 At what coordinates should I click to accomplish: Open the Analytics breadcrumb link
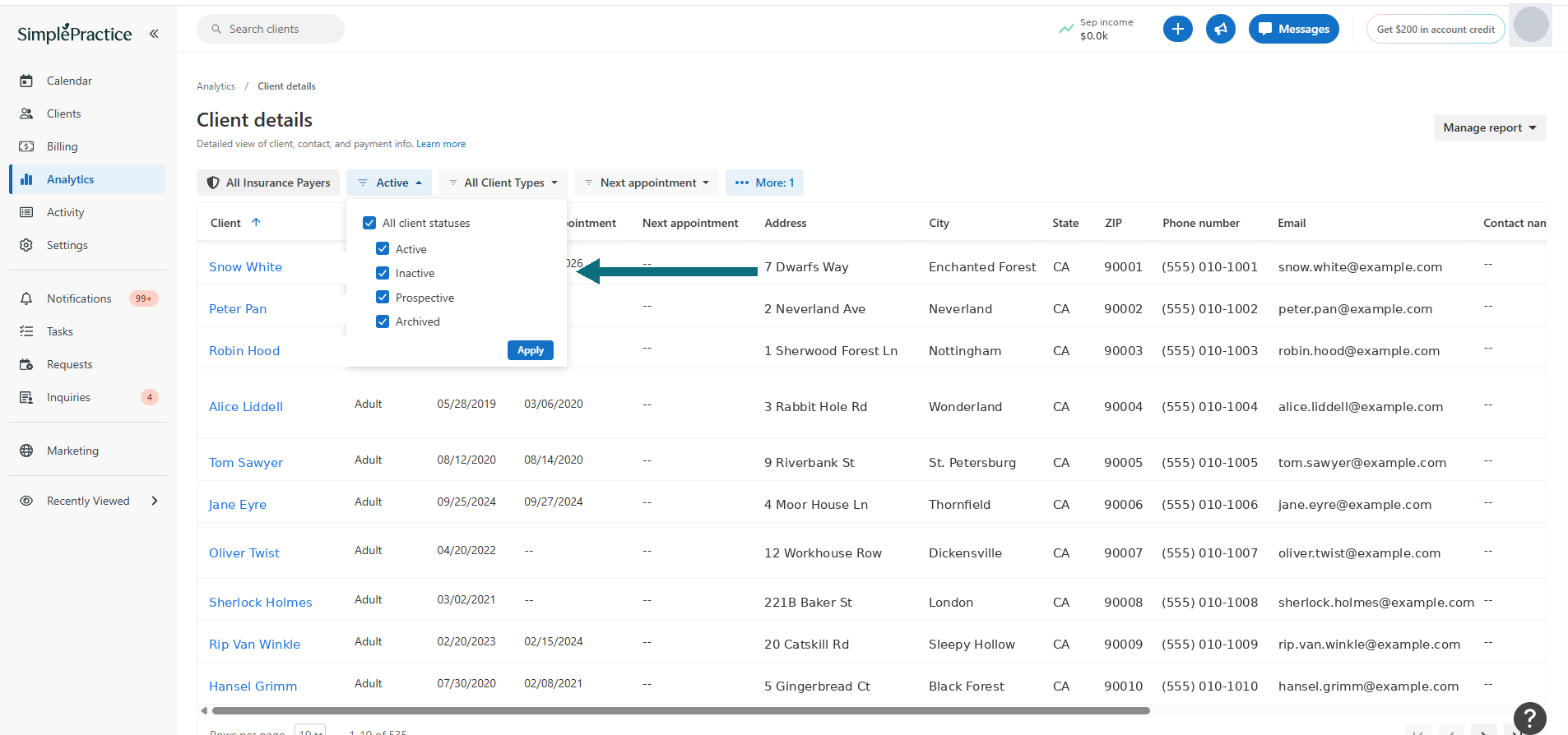pyautogui.click(x=216, y=86)
